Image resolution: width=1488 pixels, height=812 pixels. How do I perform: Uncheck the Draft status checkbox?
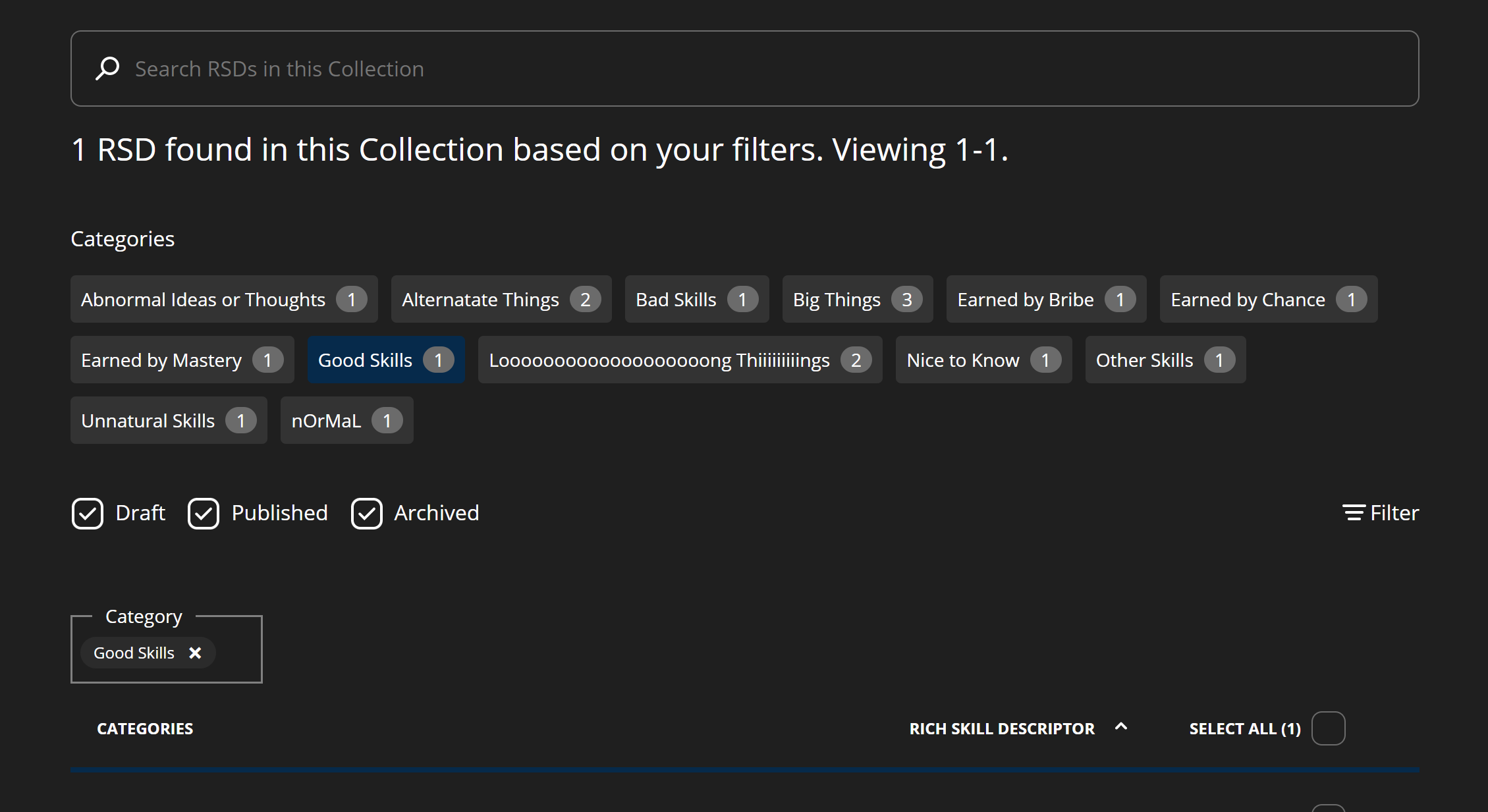click(x=88, y=514)
